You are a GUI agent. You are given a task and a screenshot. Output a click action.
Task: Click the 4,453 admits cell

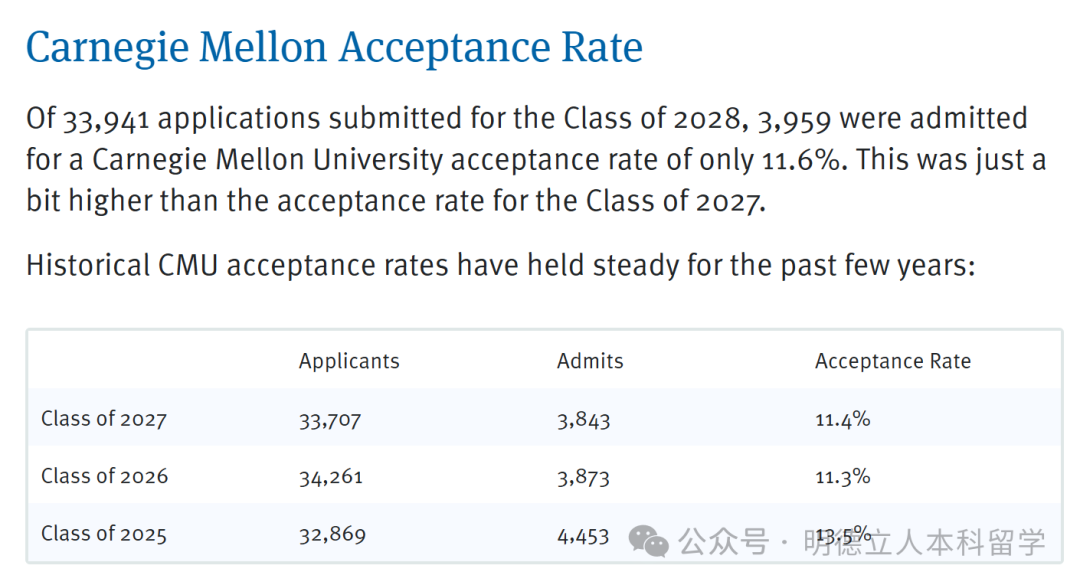coord(583,535)
